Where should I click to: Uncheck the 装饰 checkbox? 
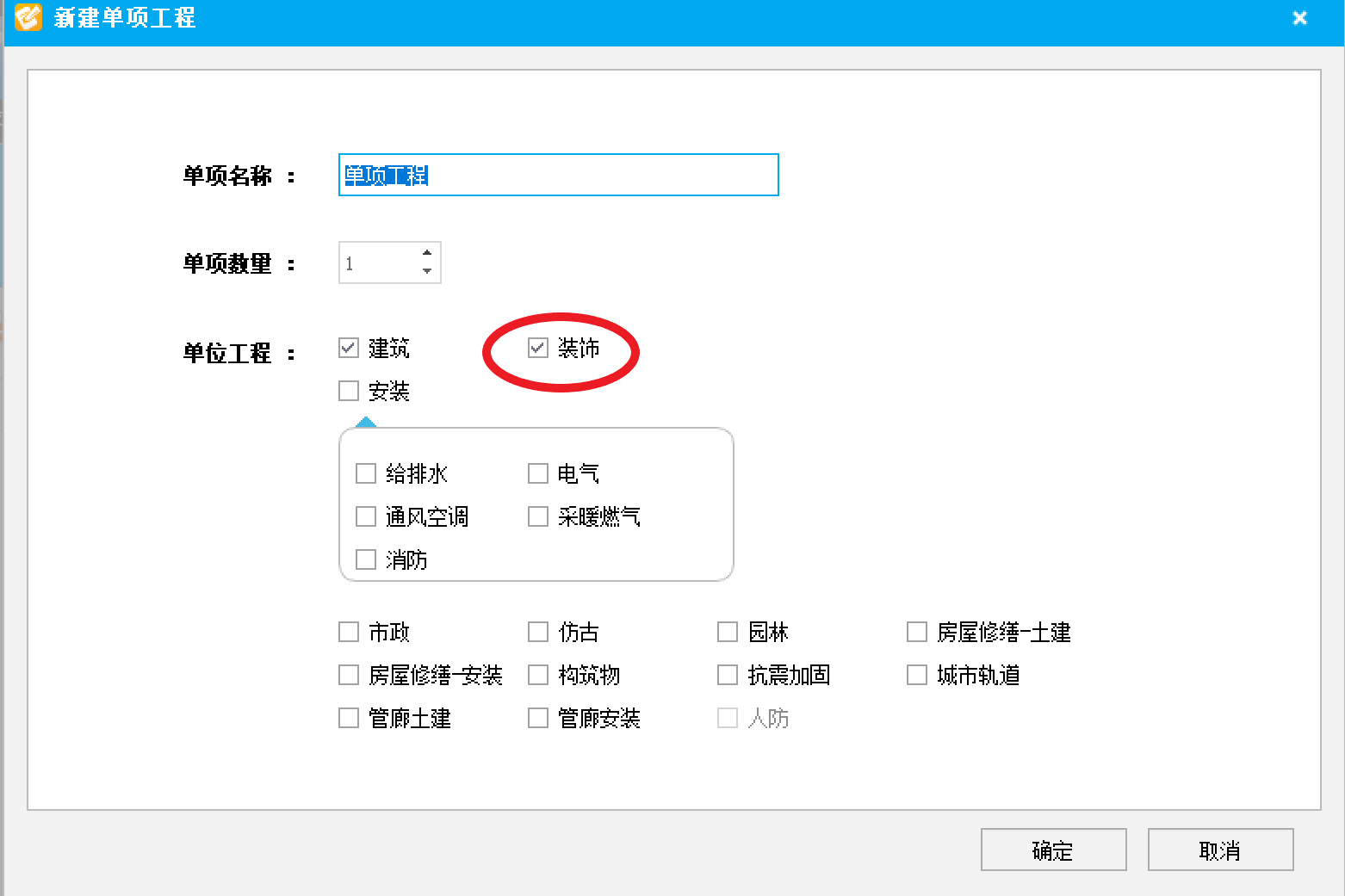(538, 348)
